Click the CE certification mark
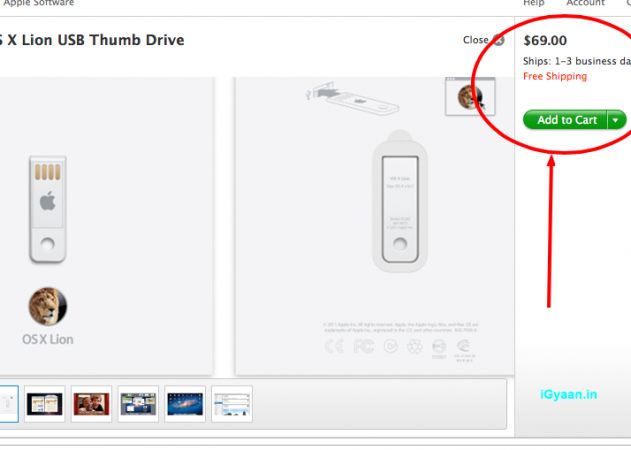Screen dimensions: 631x450 tap(334, 346)
